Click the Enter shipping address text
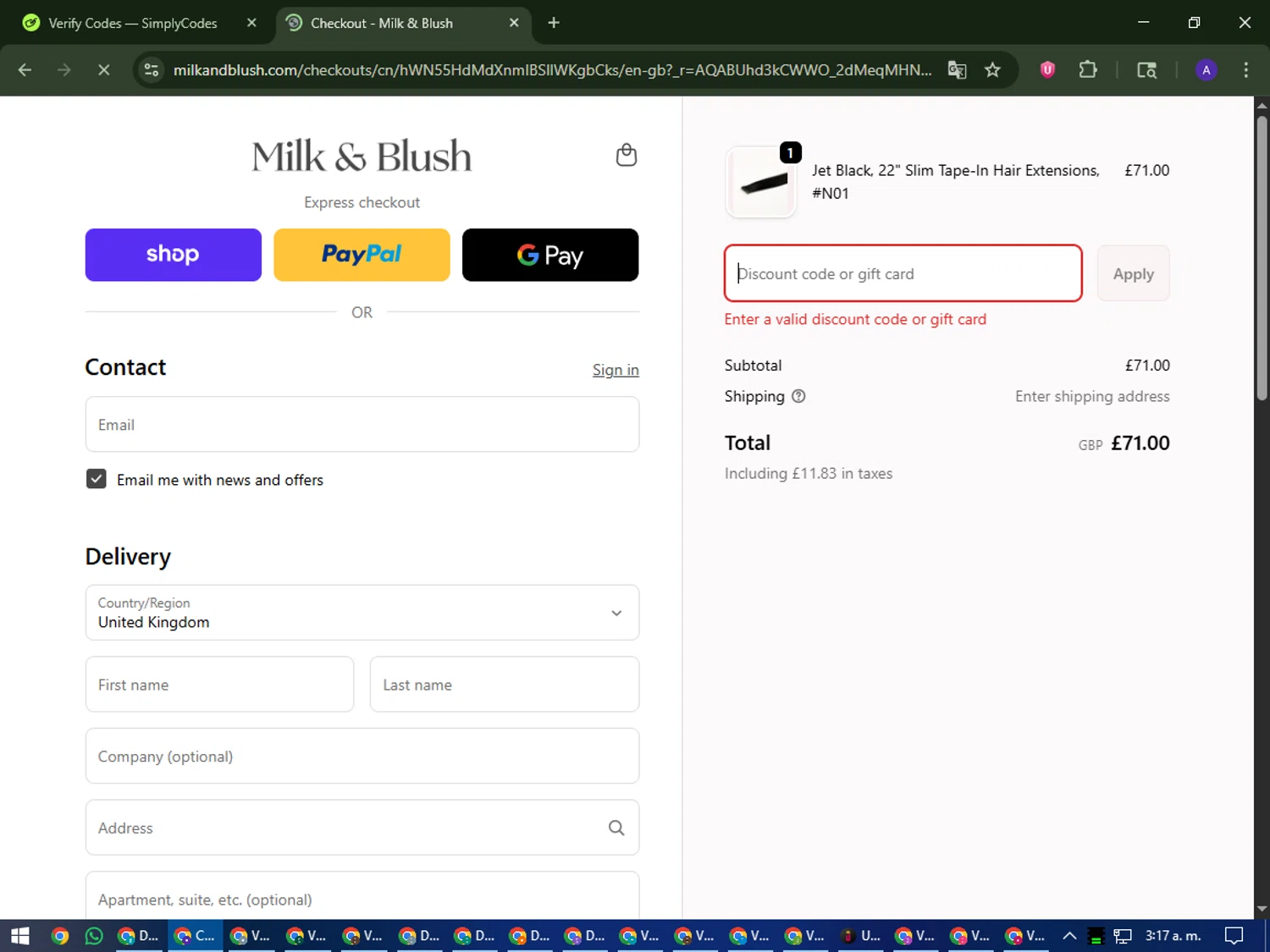Image resolution: width=1270 pixels, height=952 pixels. click(x=1092, y=396)
